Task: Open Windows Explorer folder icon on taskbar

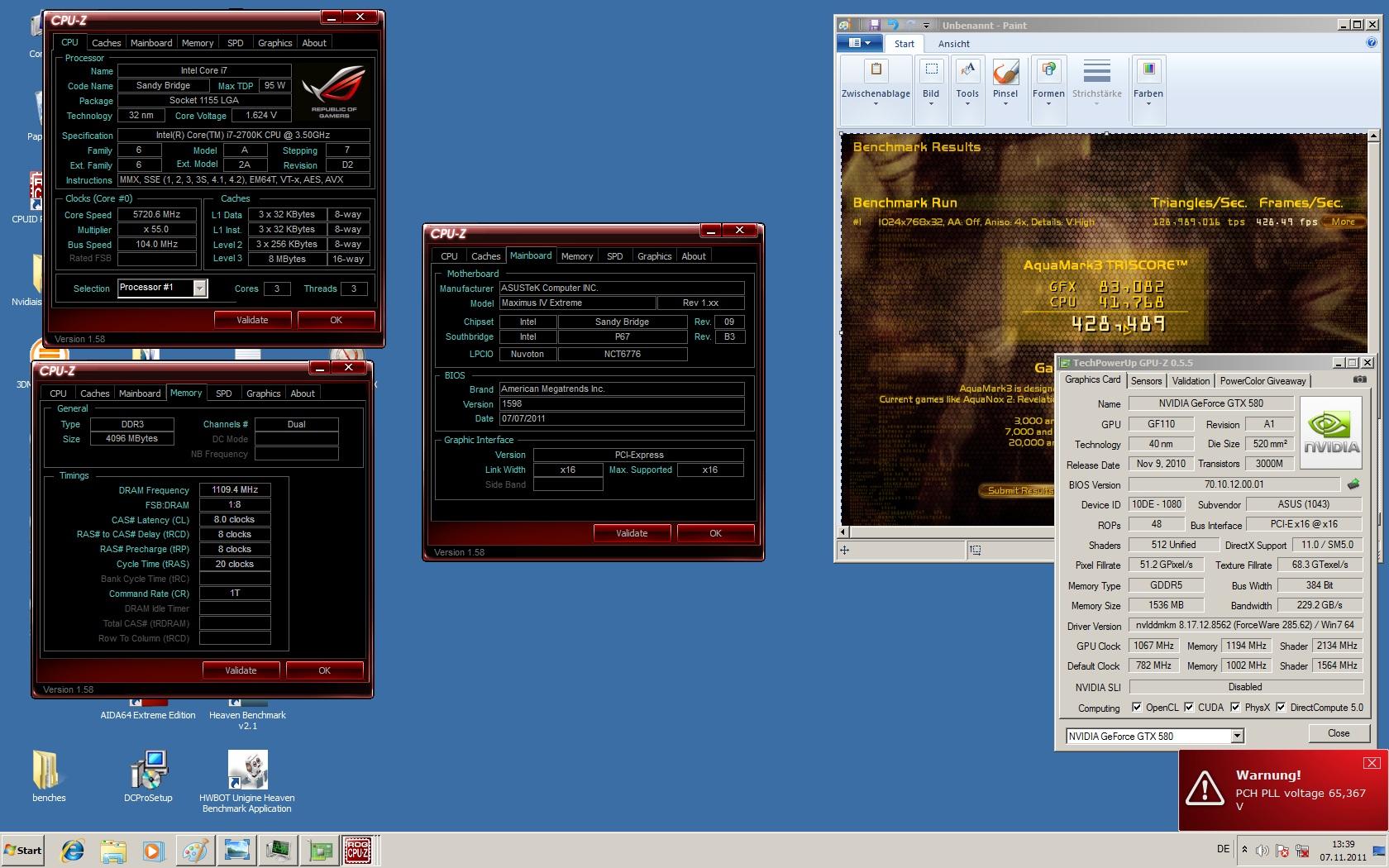Action: click(113, 850)
